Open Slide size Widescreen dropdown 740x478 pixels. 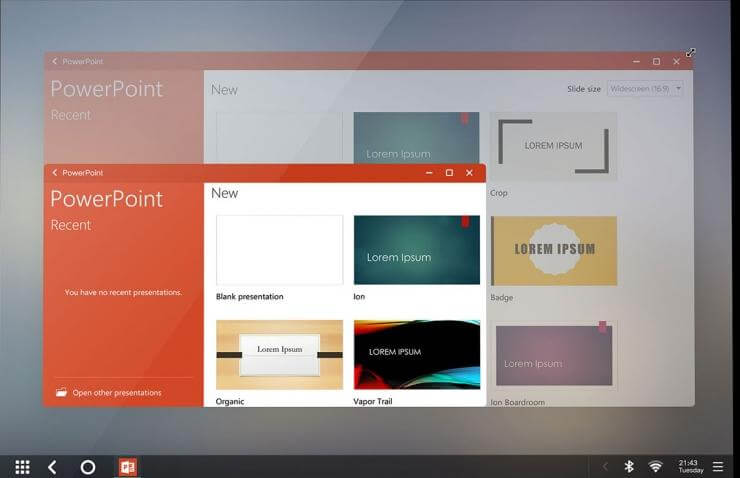coord(645,89)
